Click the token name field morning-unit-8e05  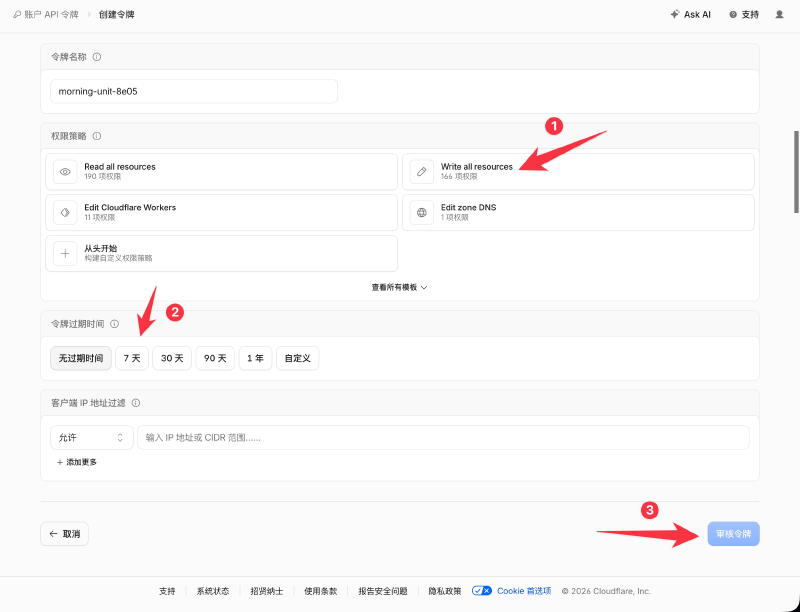click(194, 91)
